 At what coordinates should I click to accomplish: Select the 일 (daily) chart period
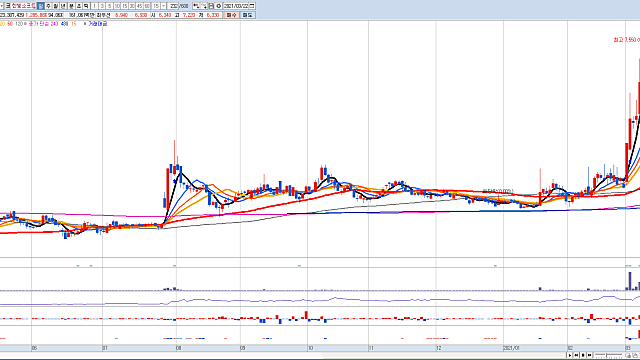click(40, 6)
